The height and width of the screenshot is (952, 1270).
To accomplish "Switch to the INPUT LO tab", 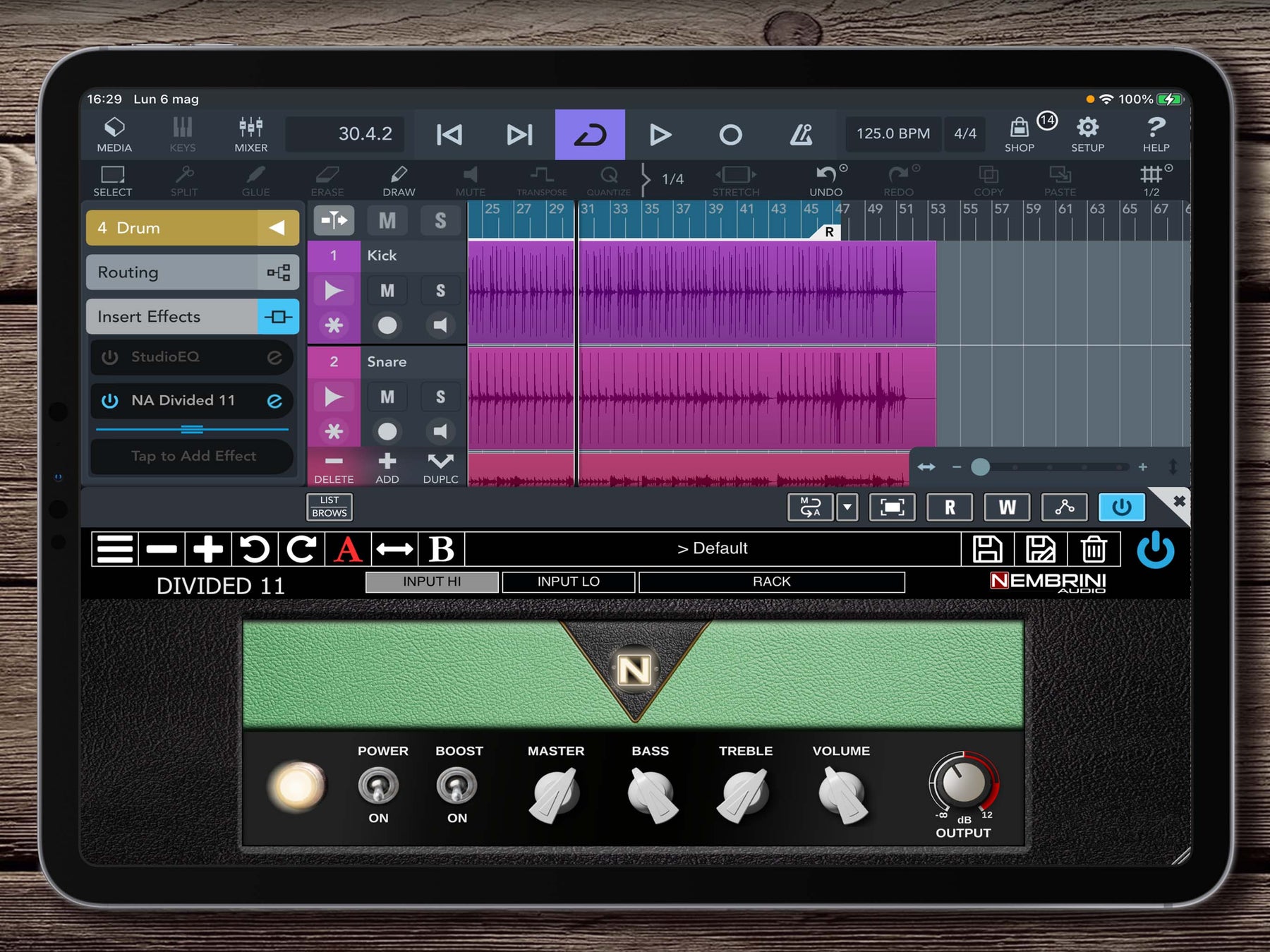I will pyautogui.click(x=568, y=582).
